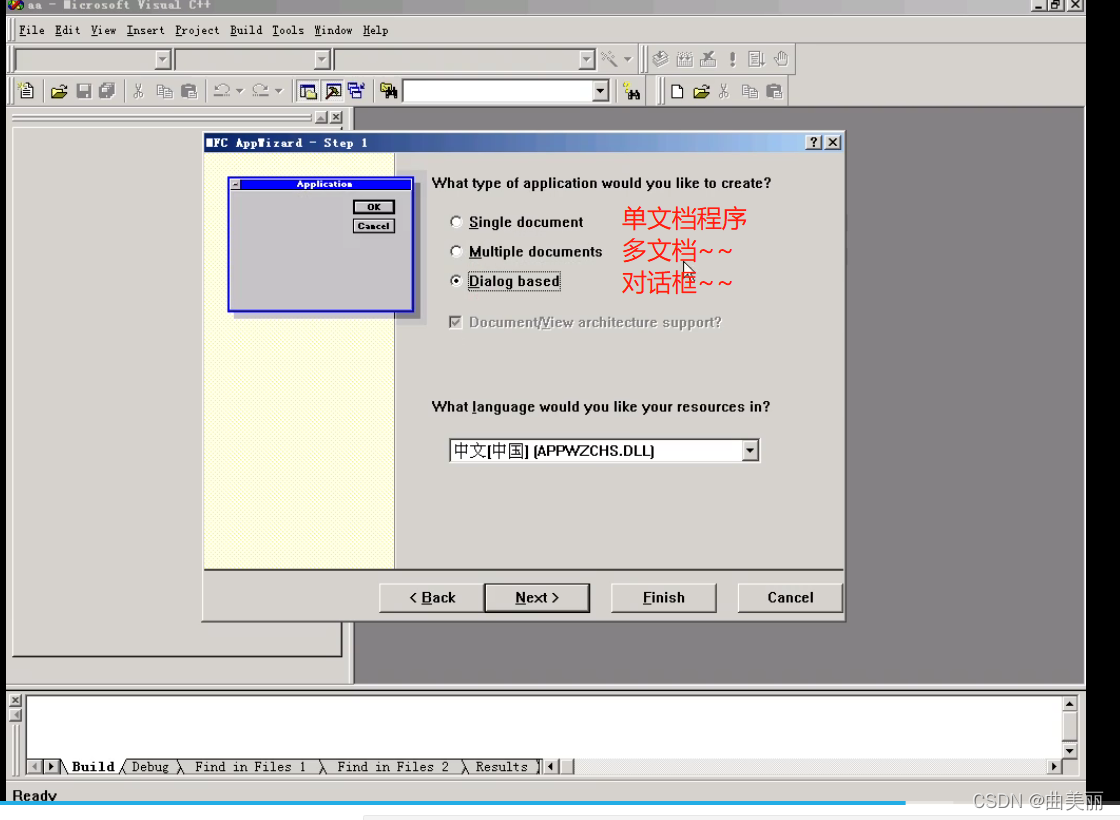Click the wizard Cancel button
Viewport: 1120px width, 820px height.
790,598
